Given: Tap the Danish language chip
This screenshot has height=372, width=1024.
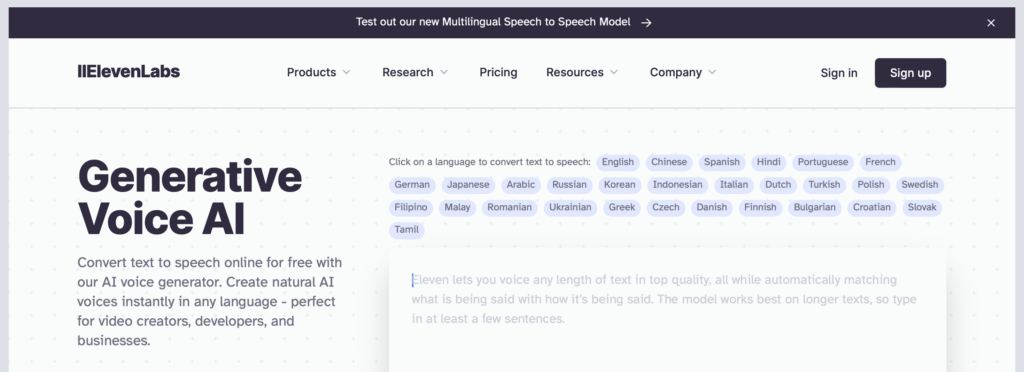Looking at the screenshot, I should click(712, 208).
